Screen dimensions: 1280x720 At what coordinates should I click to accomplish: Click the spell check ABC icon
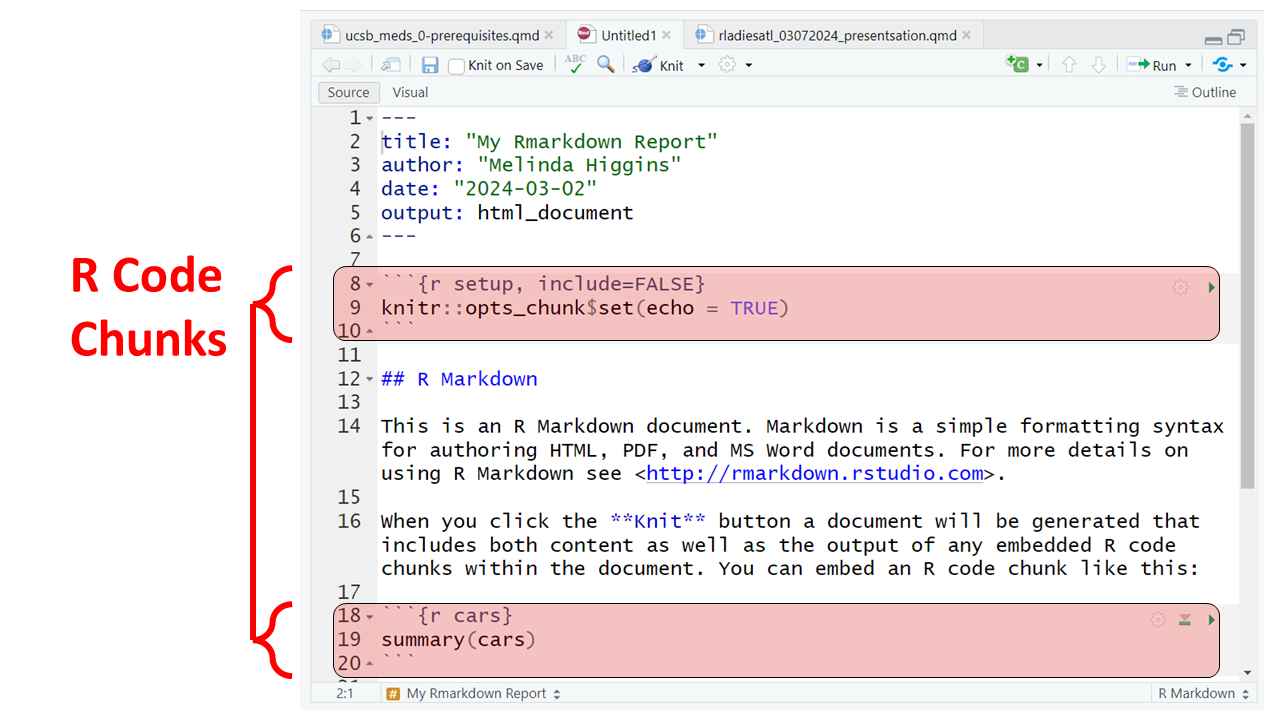coord(575,64)
